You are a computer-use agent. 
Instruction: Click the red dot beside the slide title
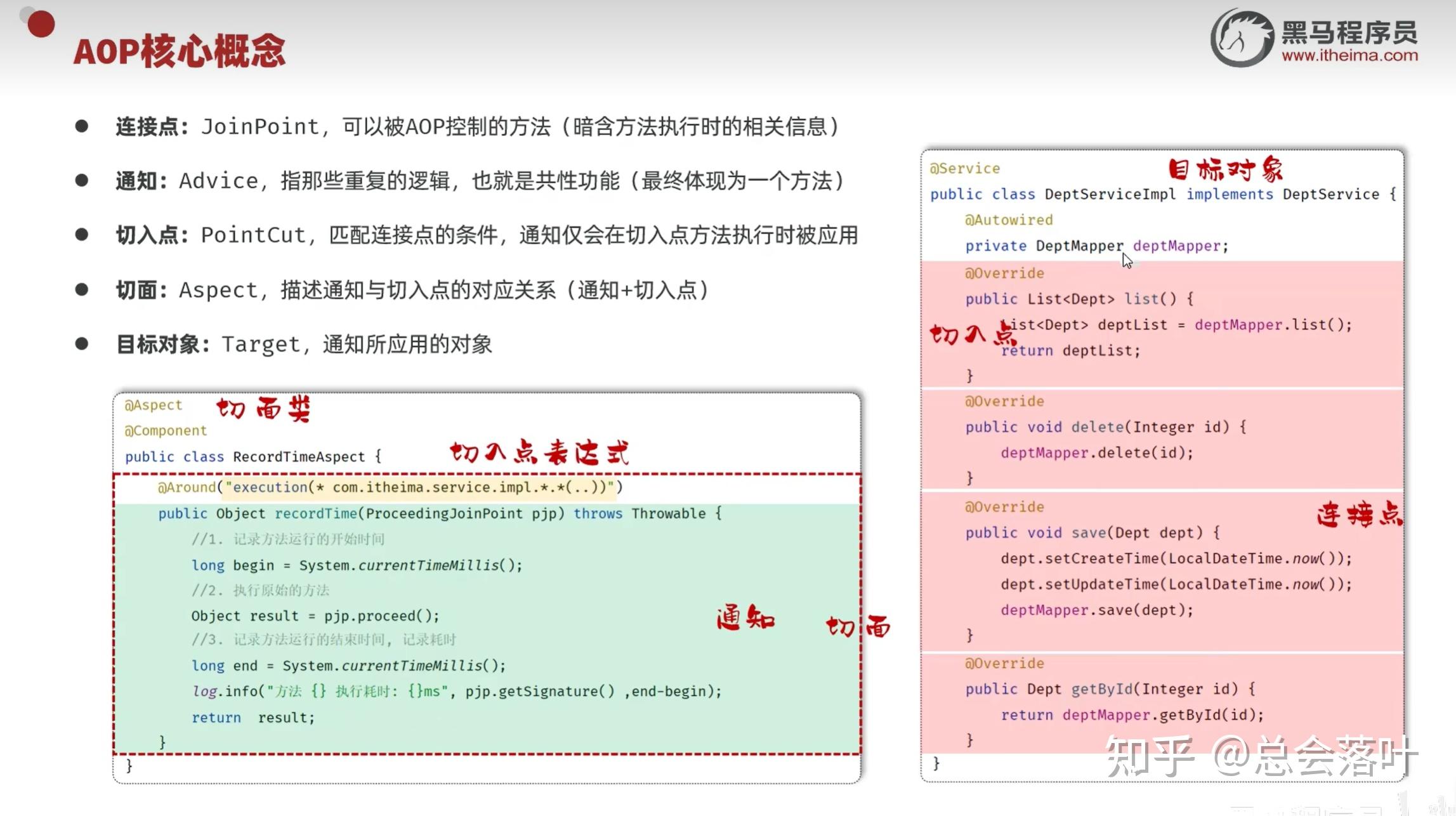39,25
